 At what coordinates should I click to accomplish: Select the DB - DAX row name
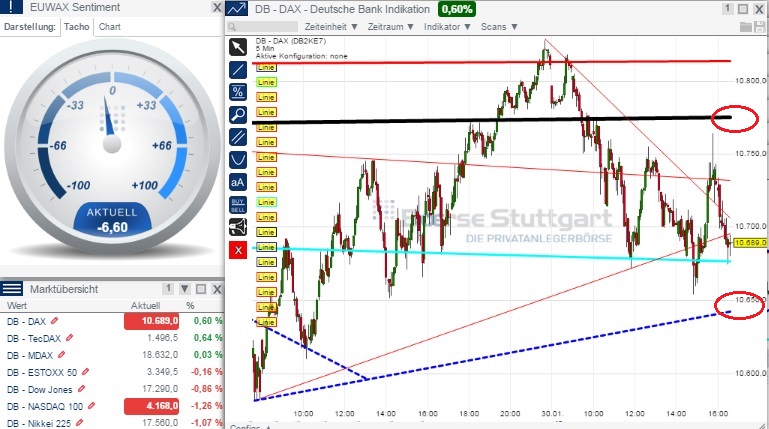(26, 322)
